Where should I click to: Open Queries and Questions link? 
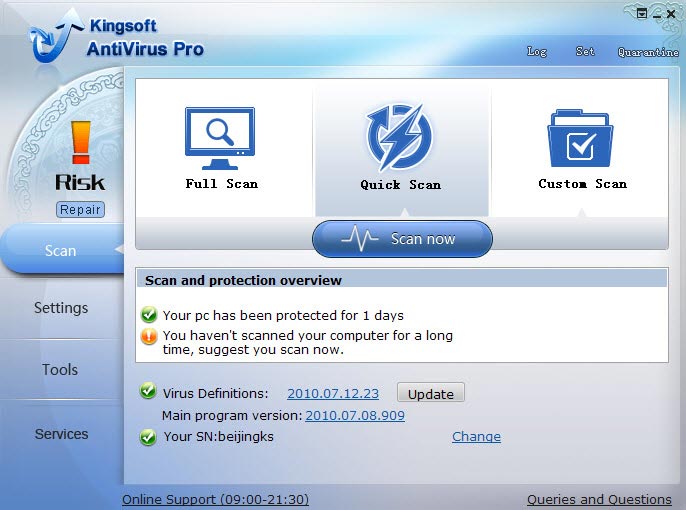pyautogui.click(x=599, y=499)
